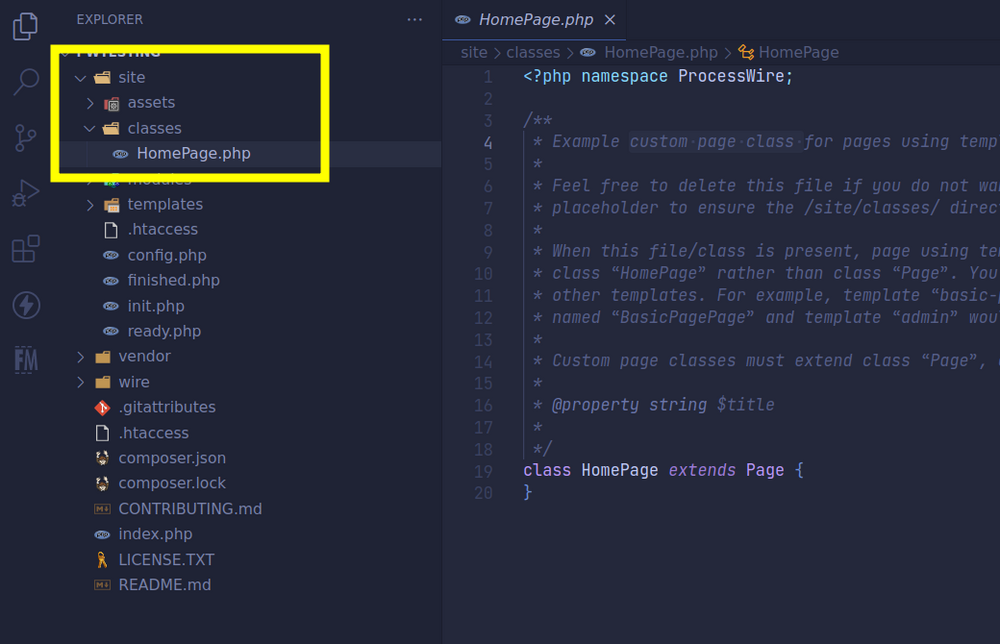
Task: Open composer.json in the file tree
Action: (171, 458)
